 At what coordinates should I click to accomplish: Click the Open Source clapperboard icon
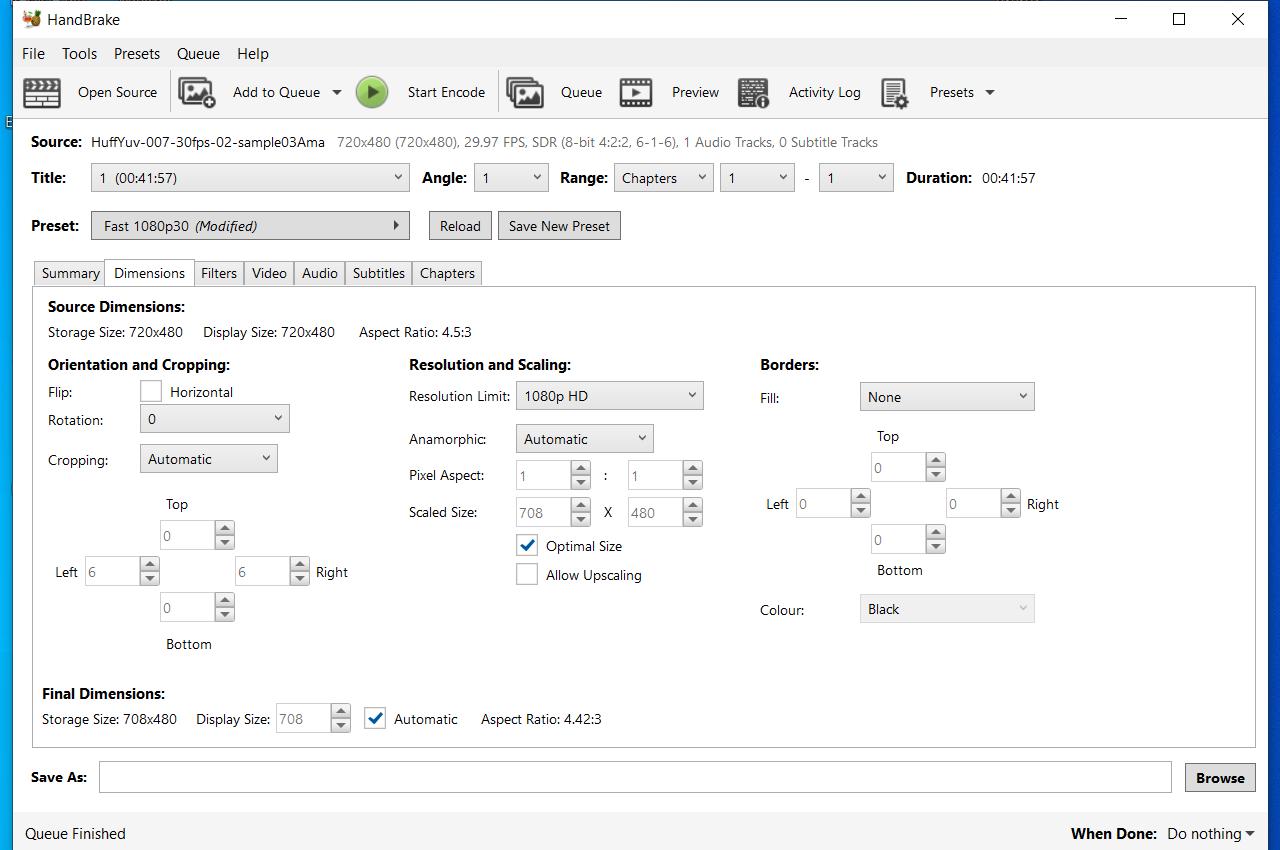coord(42,92)
